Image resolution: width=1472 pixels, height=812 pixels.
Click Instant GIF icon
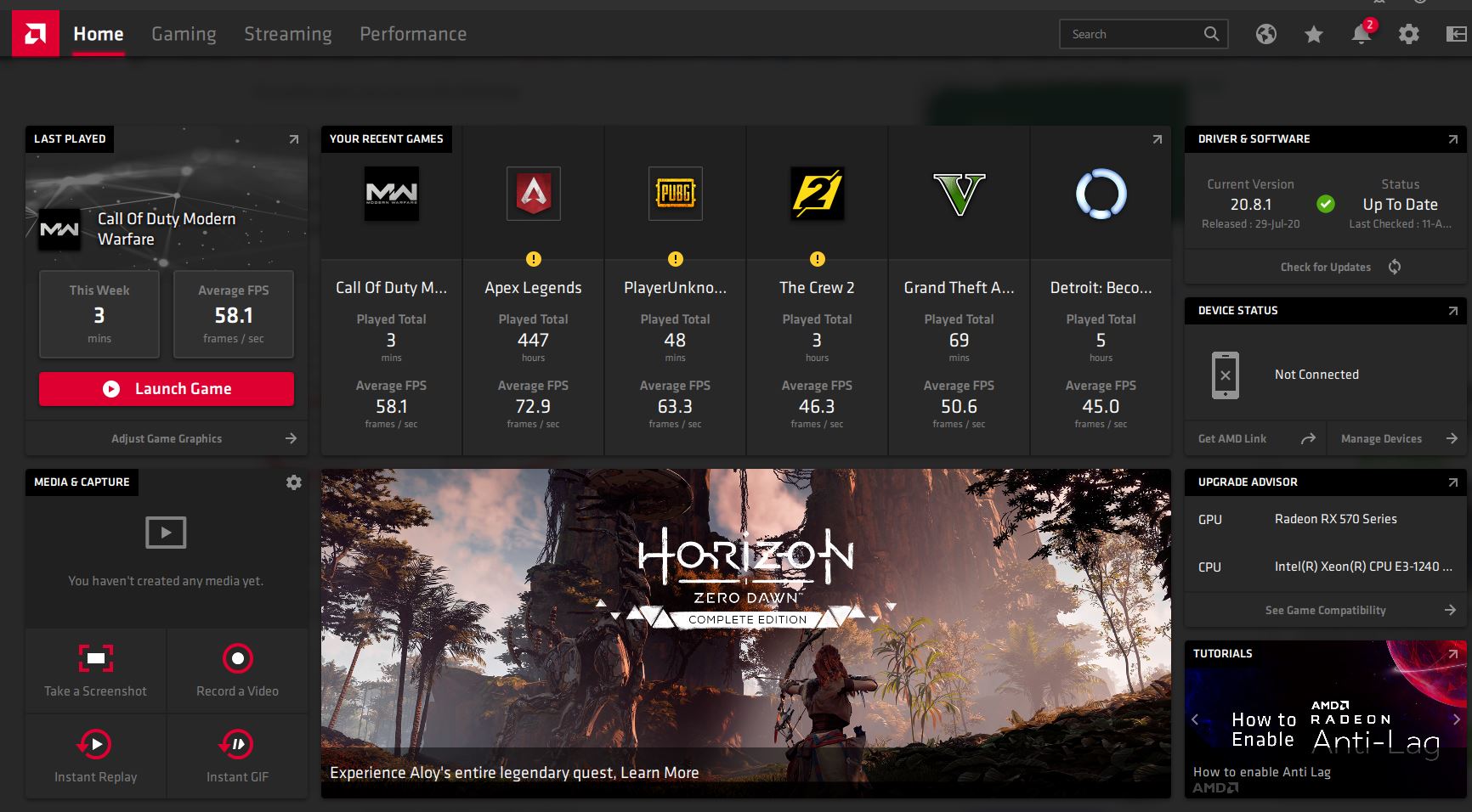[x=237, y=744]
